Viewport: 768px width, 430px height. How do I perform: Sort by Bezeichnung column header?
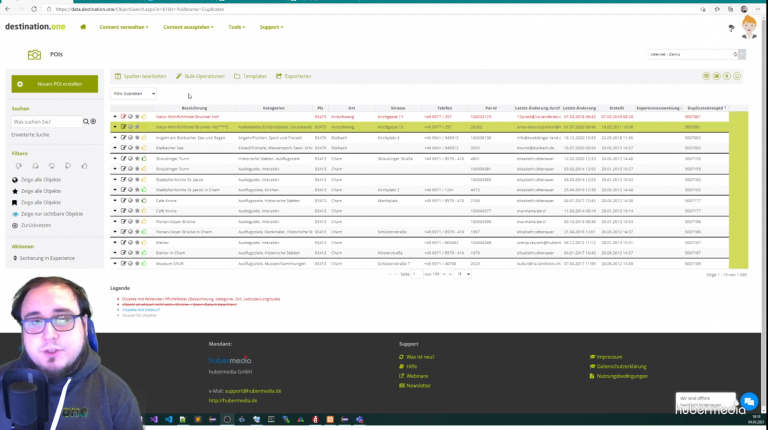click(x=194, y=108)
